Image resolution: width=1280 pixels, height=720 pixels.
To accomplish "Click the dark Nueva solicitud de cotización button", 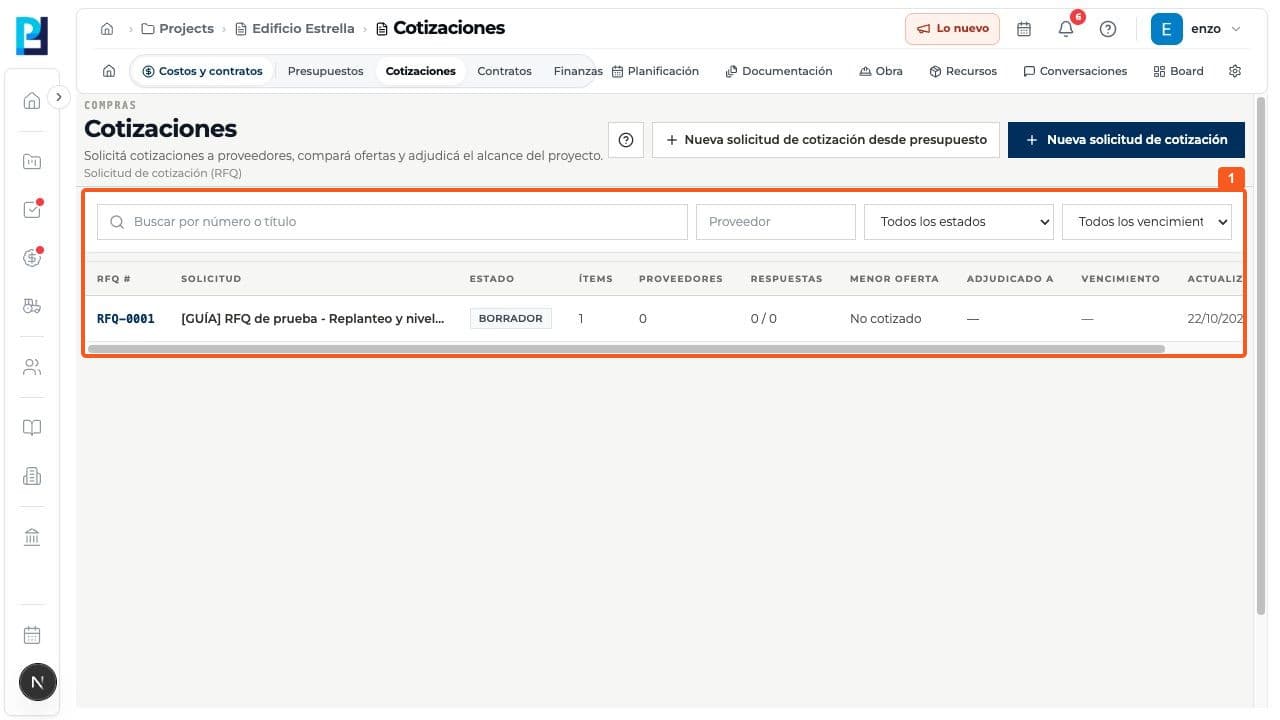I will click(1126, 140).
